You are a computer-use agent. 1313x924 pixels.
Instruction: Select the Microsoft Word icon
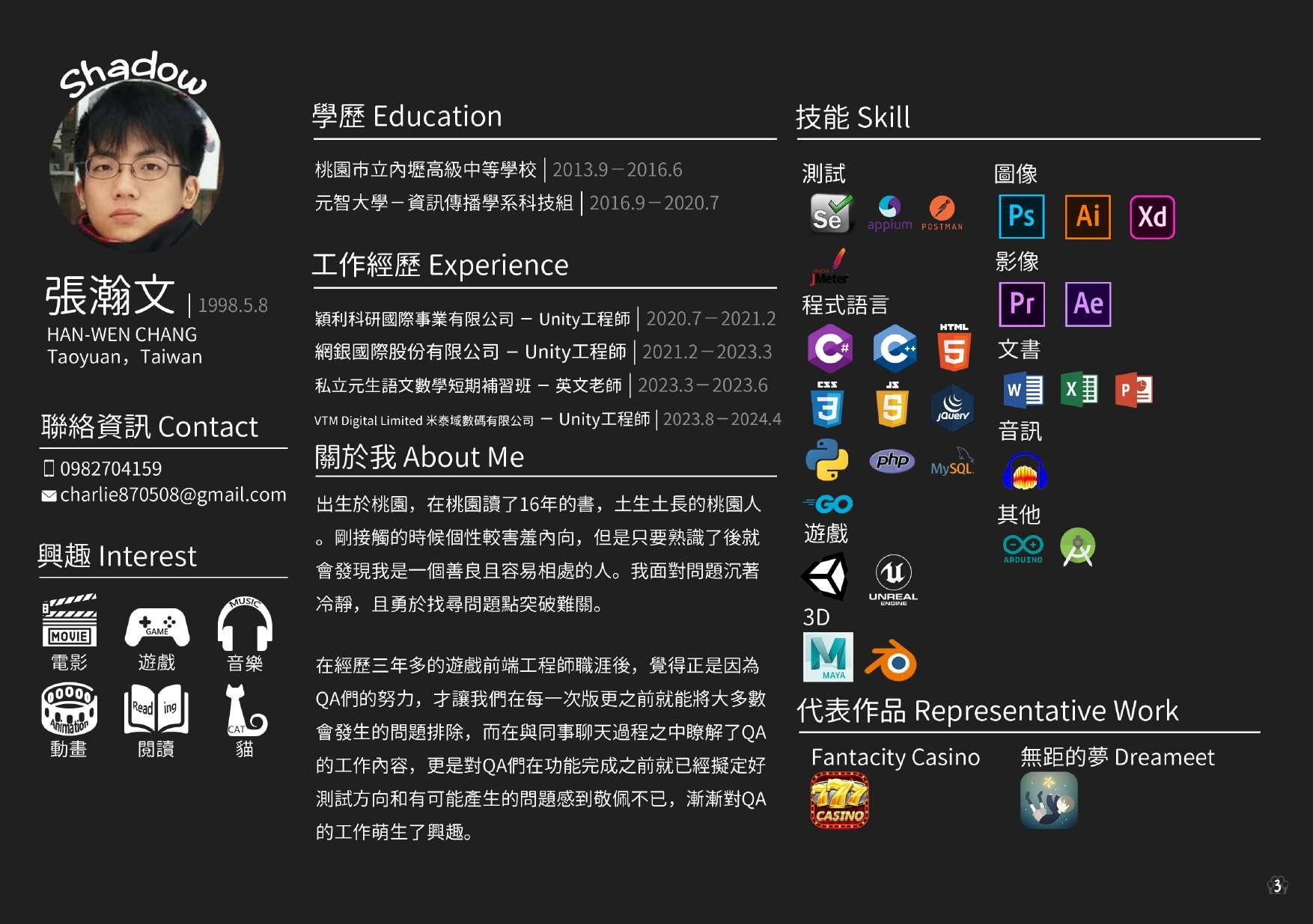[x=1023, y=390]
